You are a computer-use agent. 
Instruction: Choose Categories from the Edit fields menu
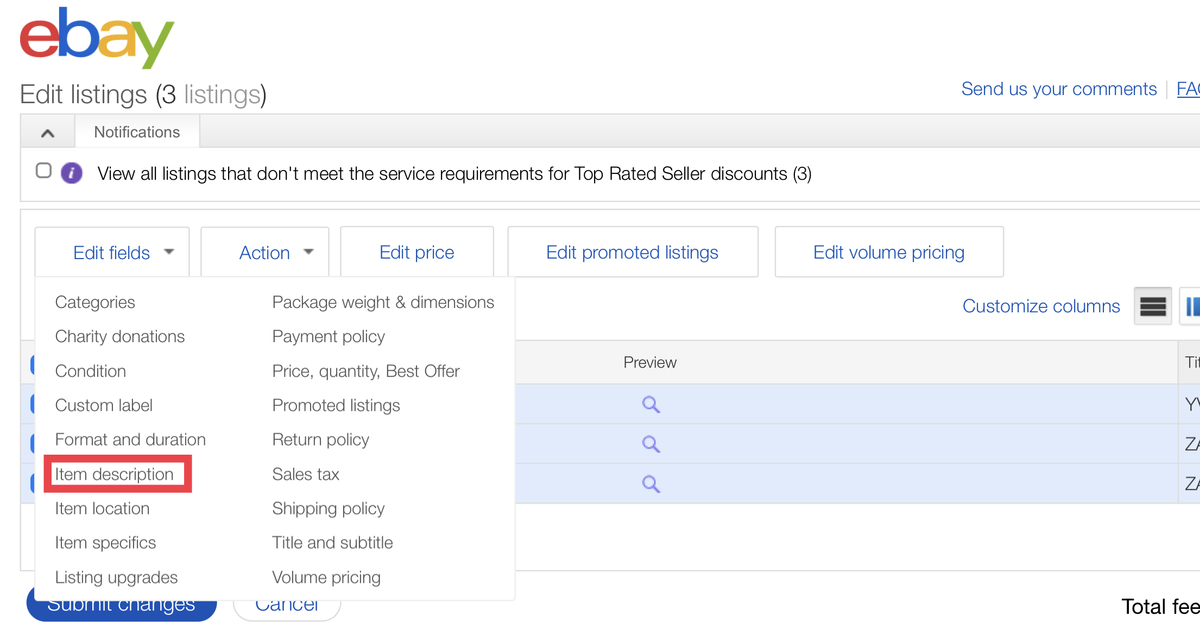point(95,302)
